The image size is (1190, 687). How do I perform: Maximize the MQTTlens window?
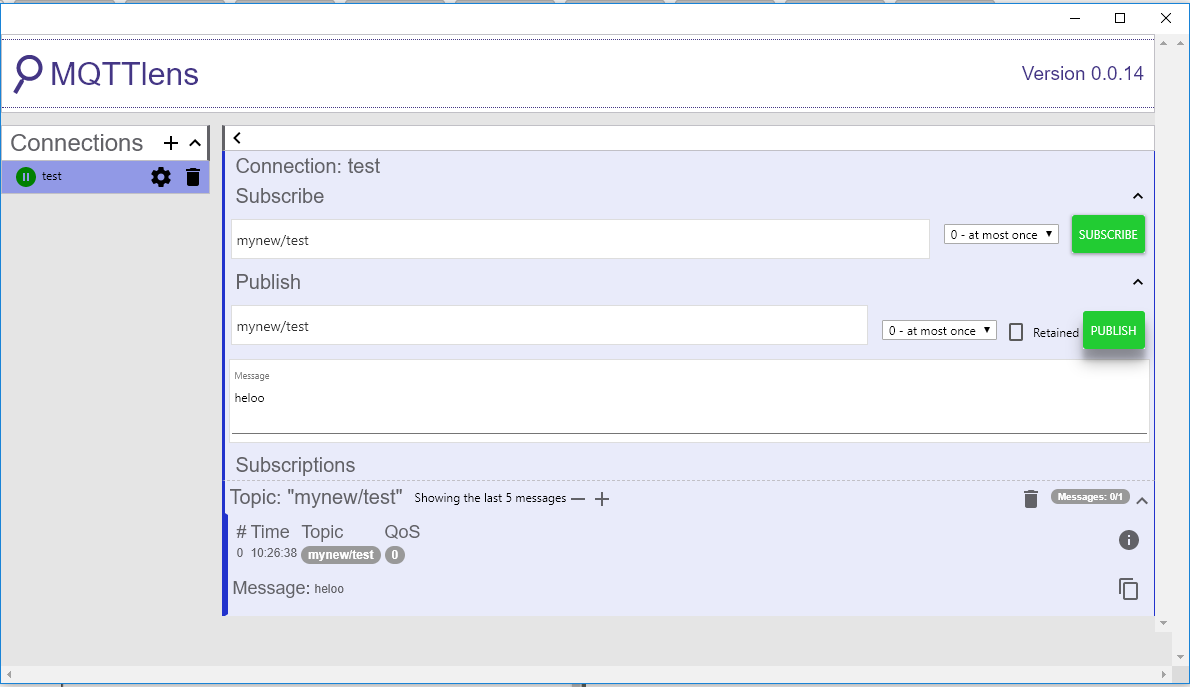pyautogui.click(x=1119, y=18)
